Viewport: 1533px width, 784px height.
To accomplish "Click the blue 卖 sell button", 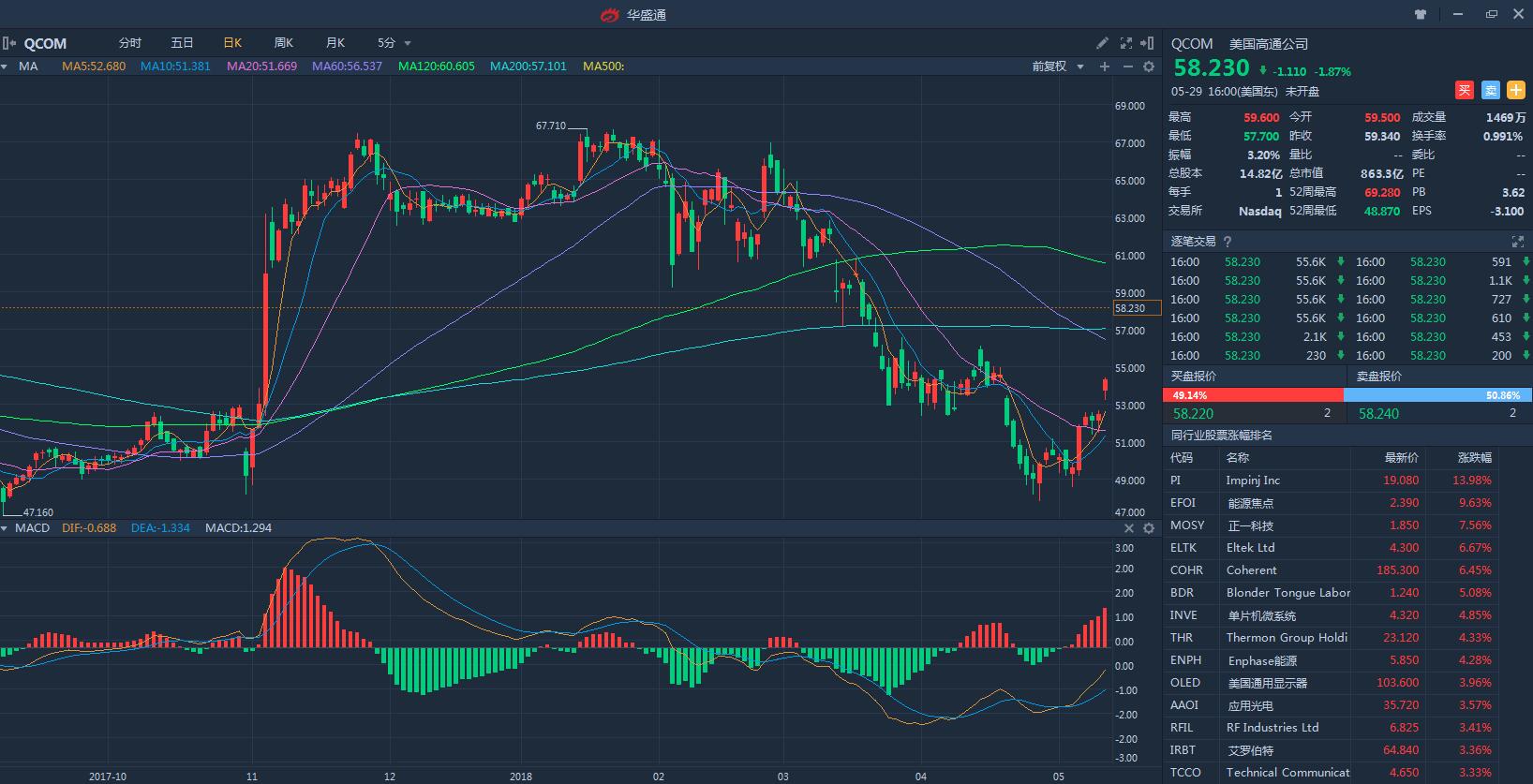I will [x=1490, y=91].
